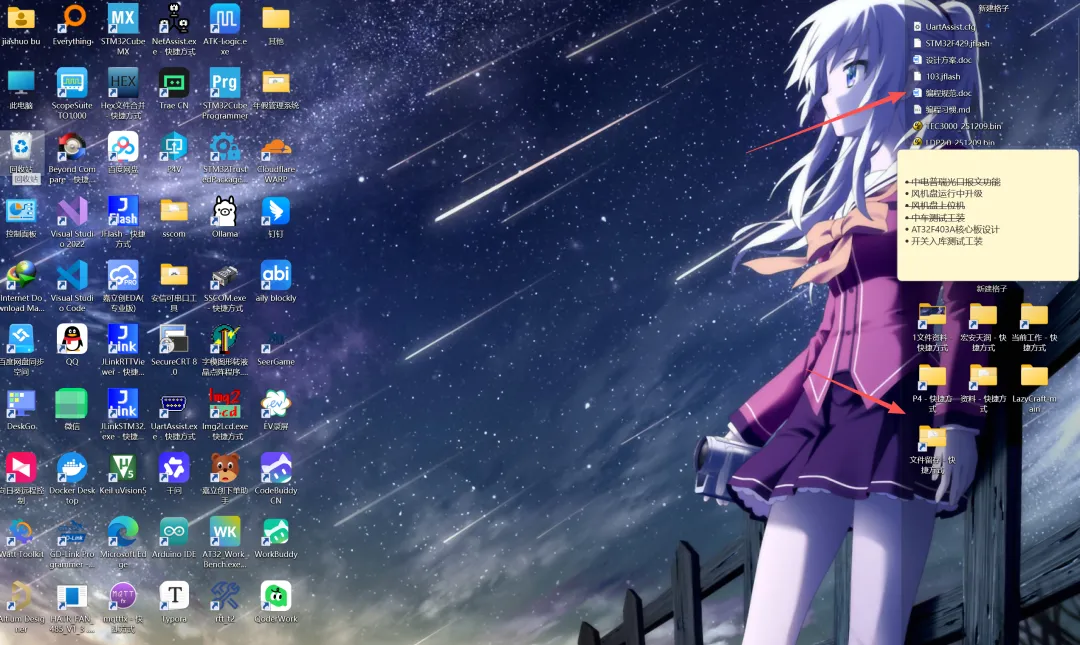Viewport: 1080px width, 645px height.
Task: Click the note line 开关入库测试工装
Action: 946,241
